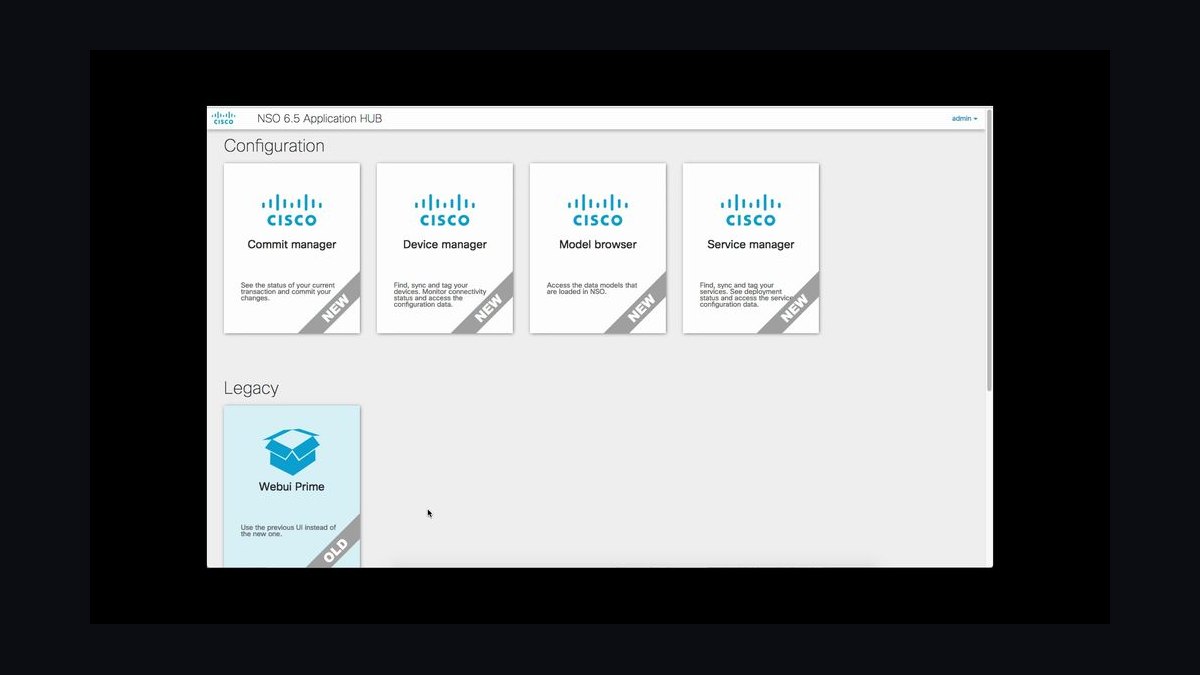Click the vertical scrollbar thumb

989,250
